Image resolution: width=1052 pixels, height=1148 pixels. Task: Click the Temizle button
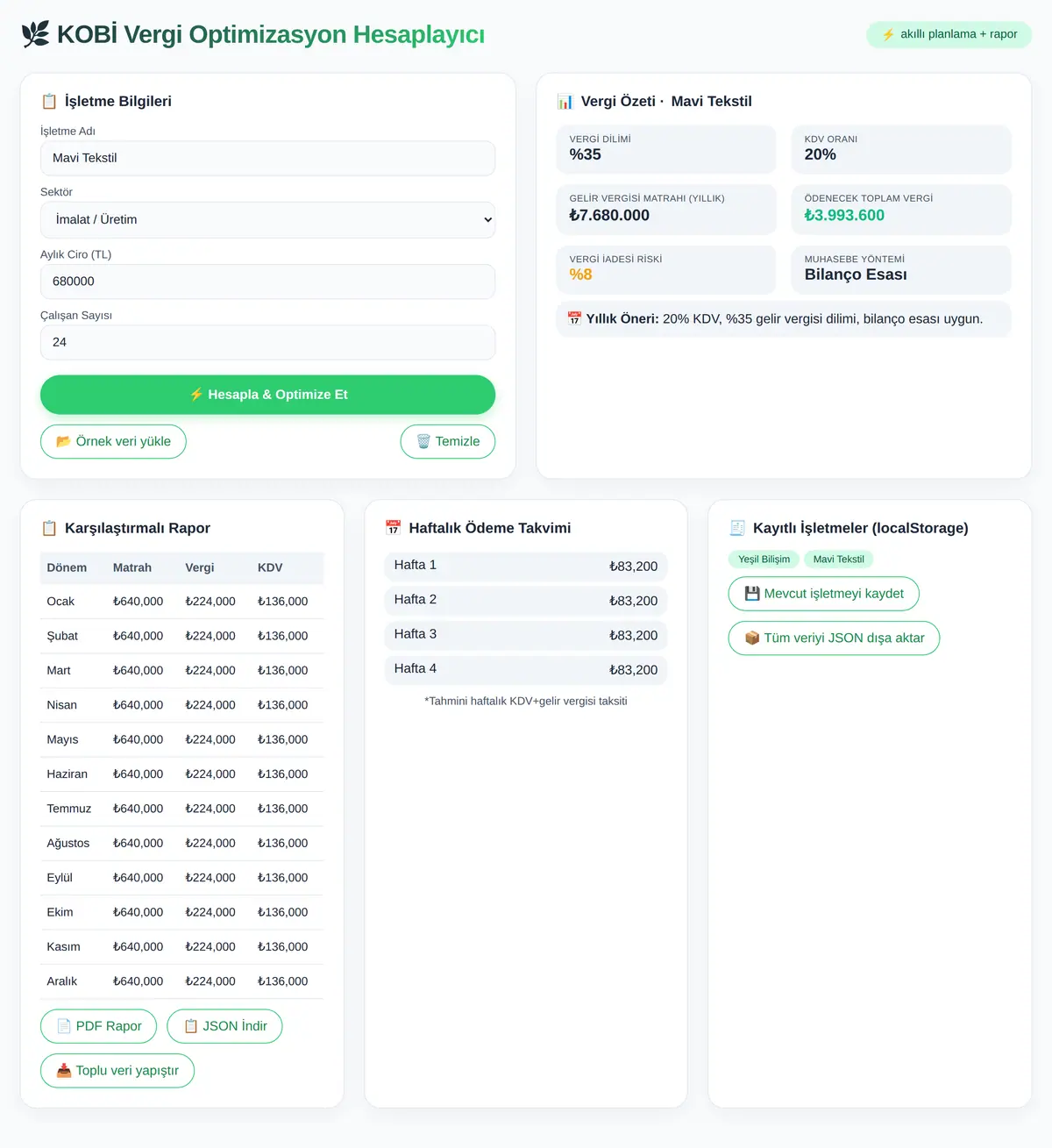coord(448,441)
